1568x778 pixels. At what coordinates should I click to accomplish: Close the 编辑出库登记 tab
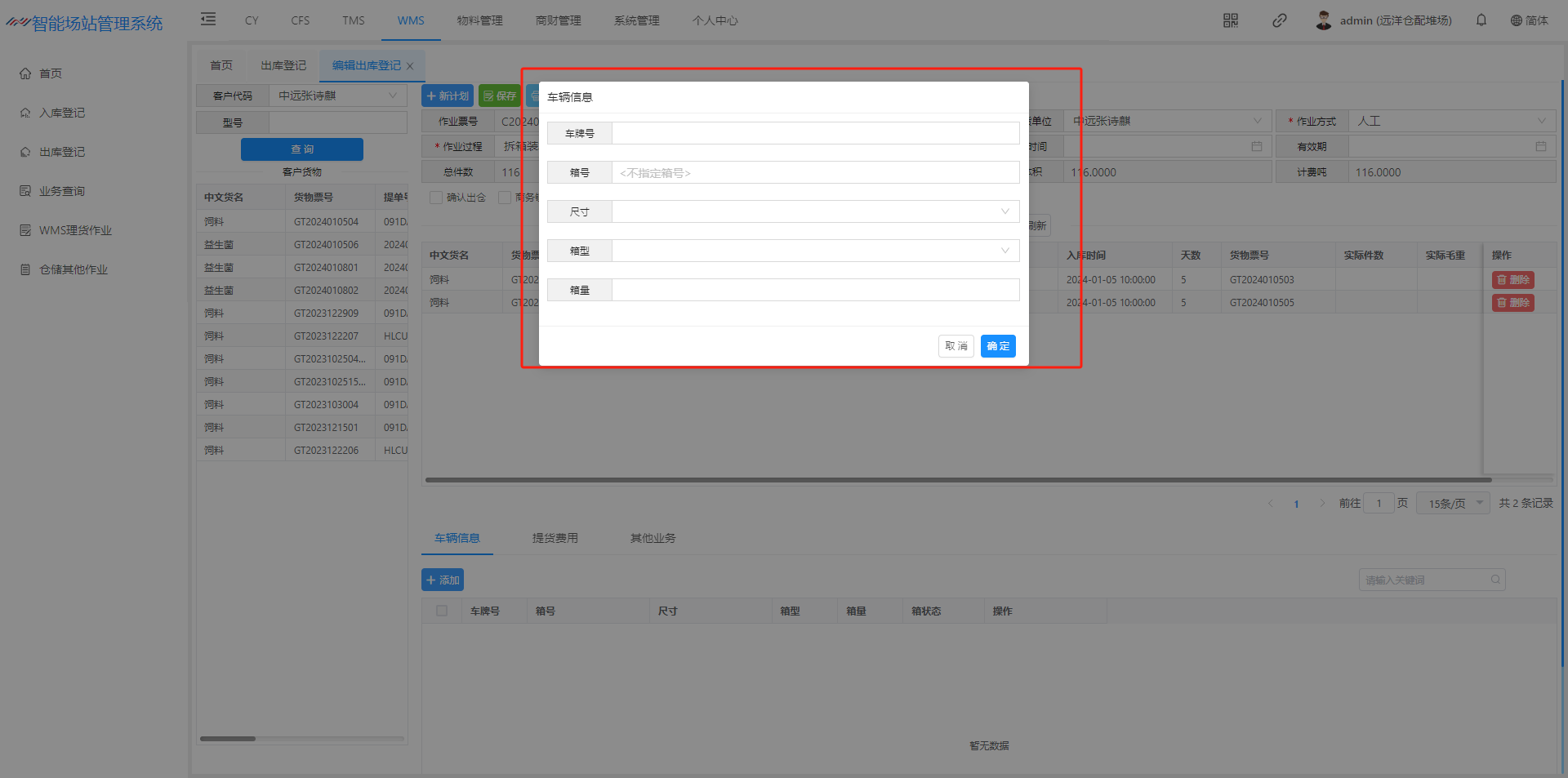[410, 66]
